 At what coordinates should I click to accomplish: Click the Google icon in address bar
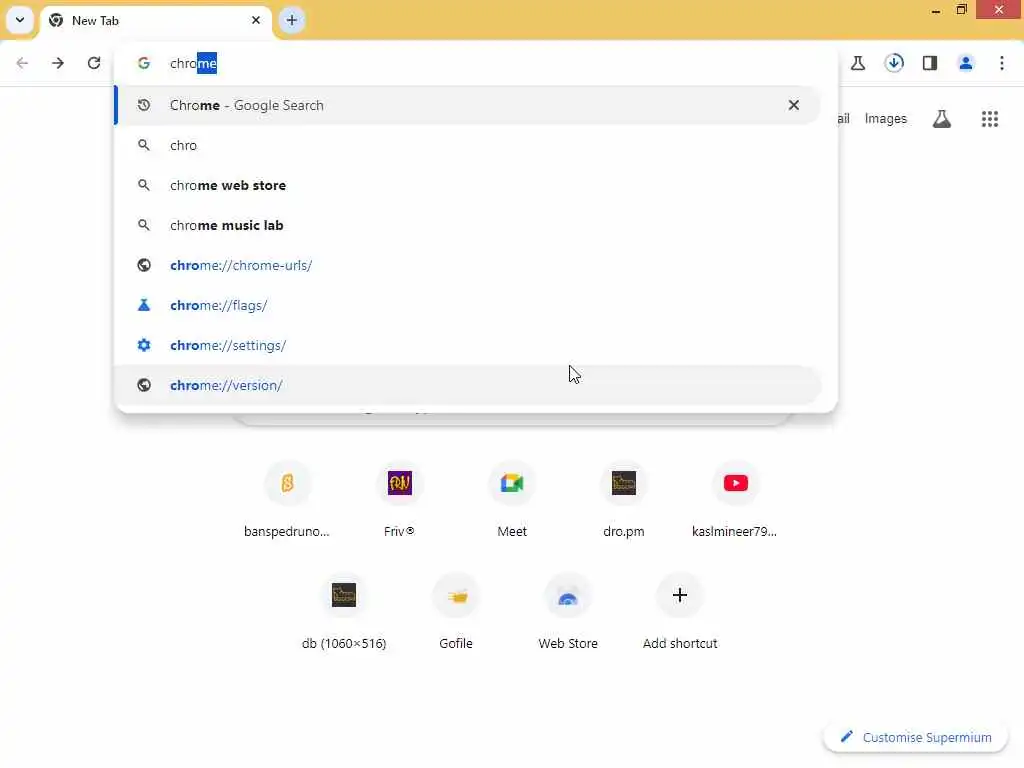[144, 63]
